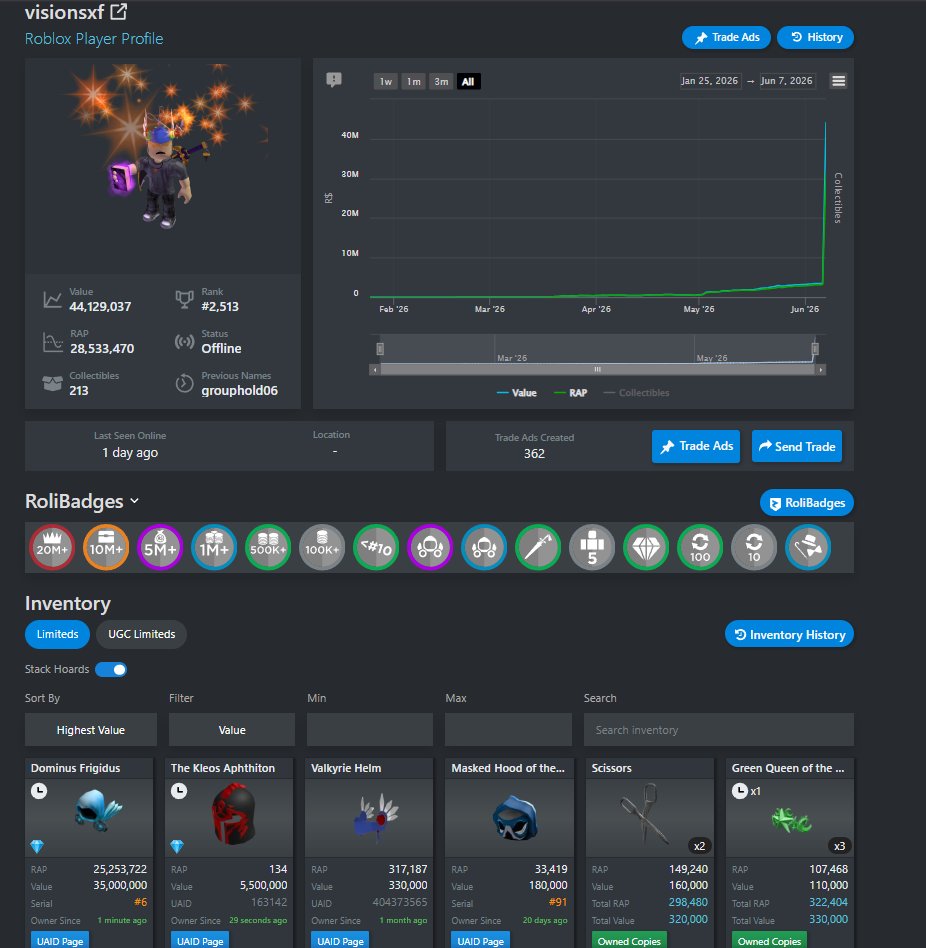This screenshot has height=948, width=926.
Task: Click the <#10 serial RoliBadge
Action: 376,548
